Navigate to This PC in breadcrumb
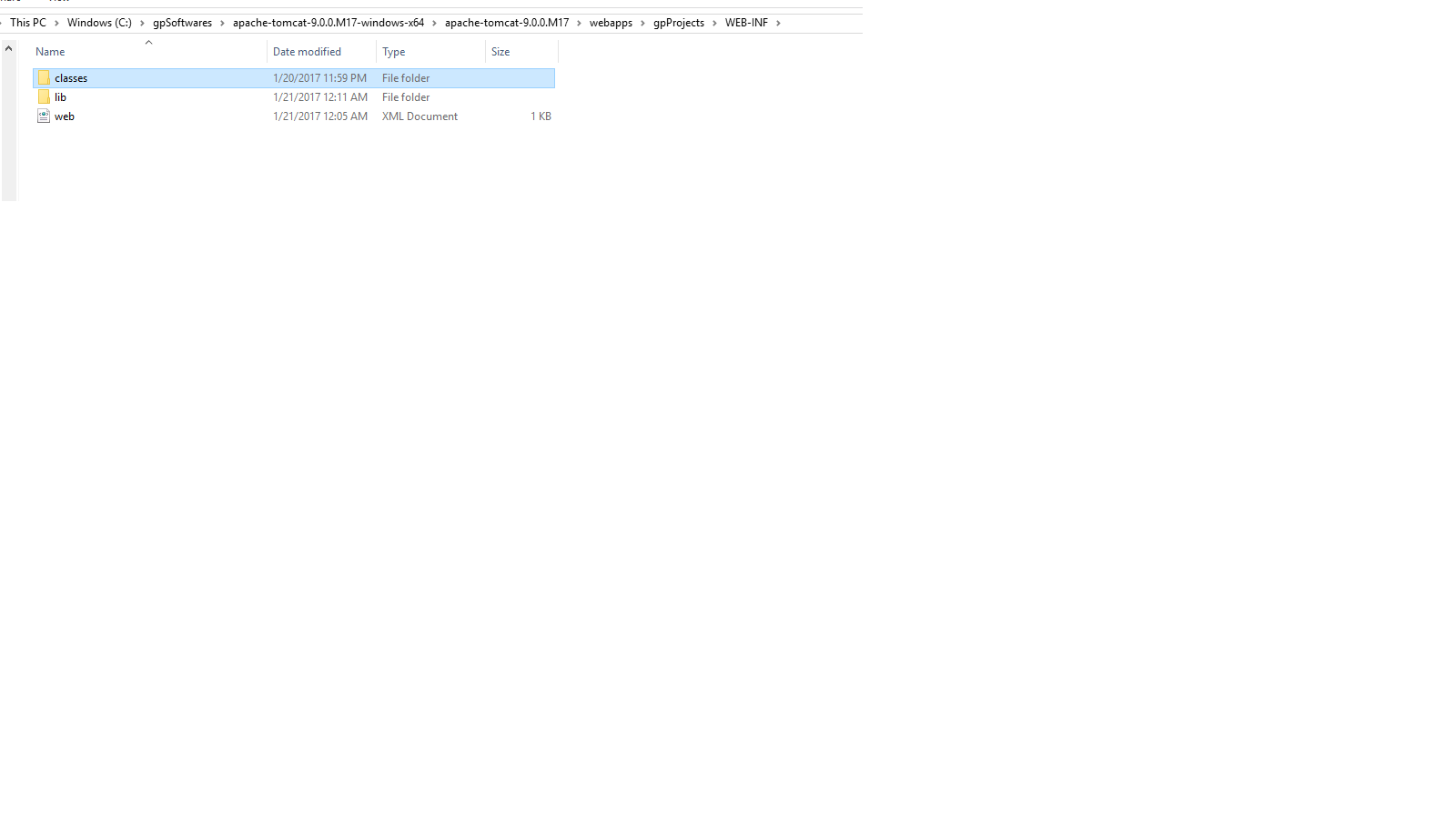 pyautogui.click(x=28, y=23)
